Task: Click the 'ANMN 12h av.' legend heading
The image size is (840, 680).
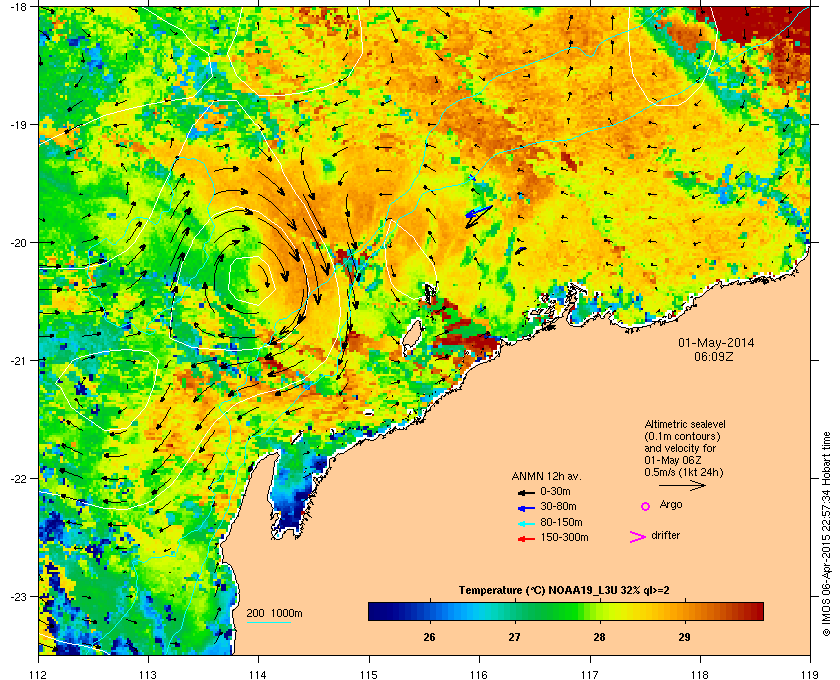Action: tap(546, 476)
